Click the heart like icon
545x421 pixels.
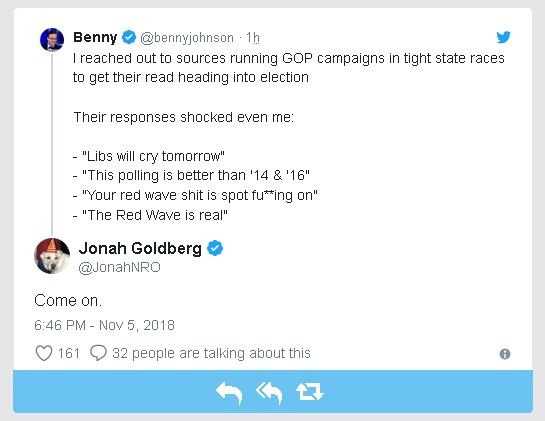pyautogui.click(x=44, y=353)
